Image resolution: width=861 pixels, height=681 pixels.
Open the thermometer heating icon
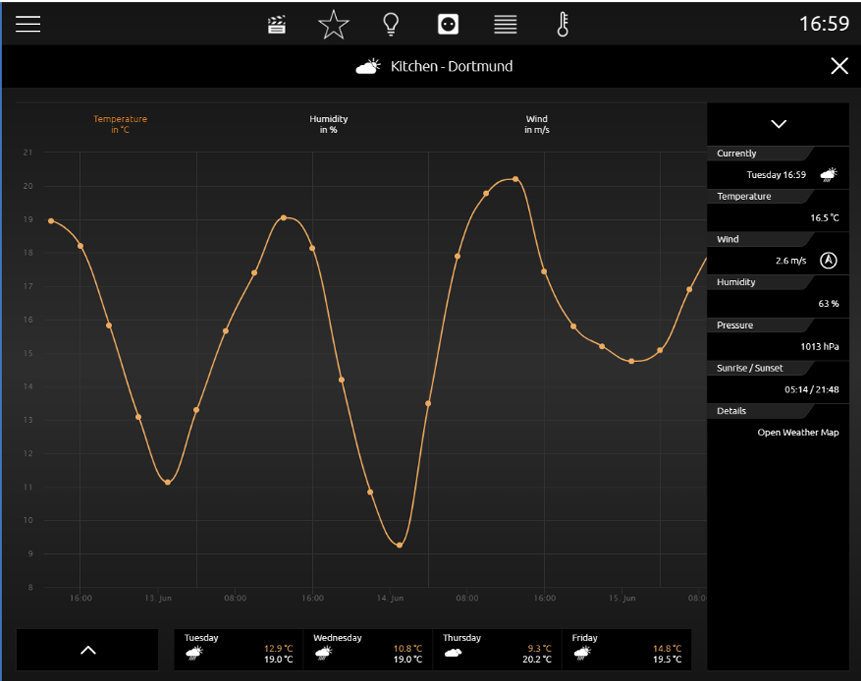(563, 24)
